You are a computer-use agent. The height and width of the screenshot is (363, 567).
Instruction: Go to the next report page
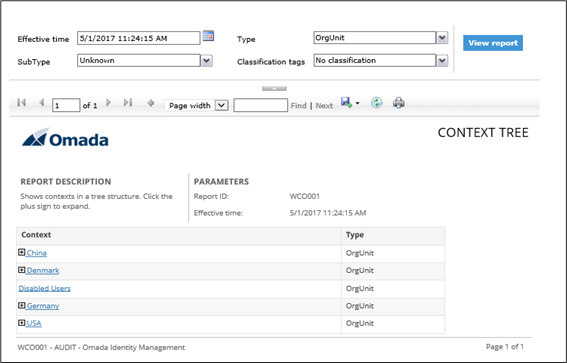tap(108, 103)
